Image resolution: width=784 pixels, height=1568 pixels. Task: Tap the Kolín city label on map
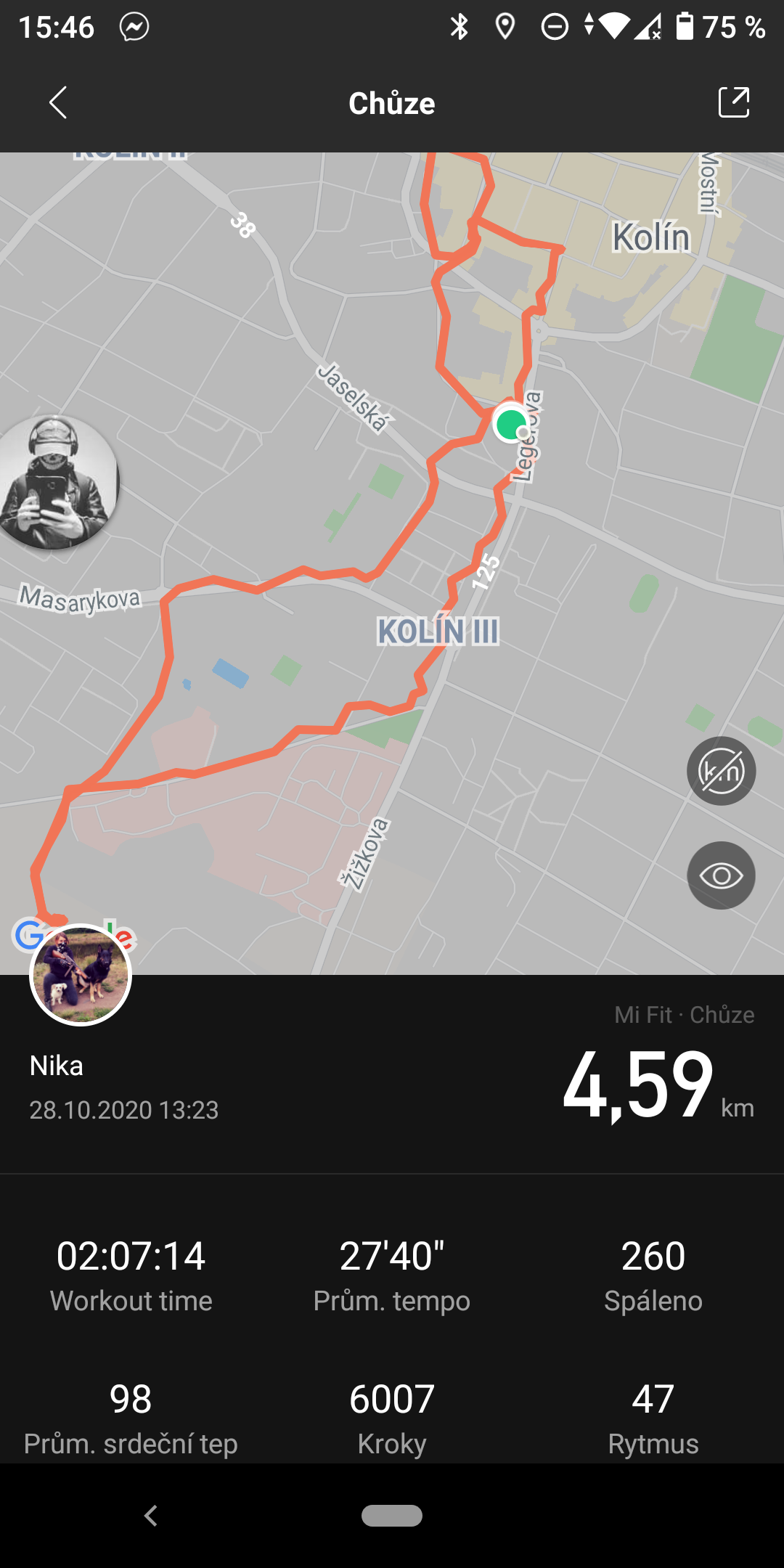pyautogui.click(x=651, y=237)
